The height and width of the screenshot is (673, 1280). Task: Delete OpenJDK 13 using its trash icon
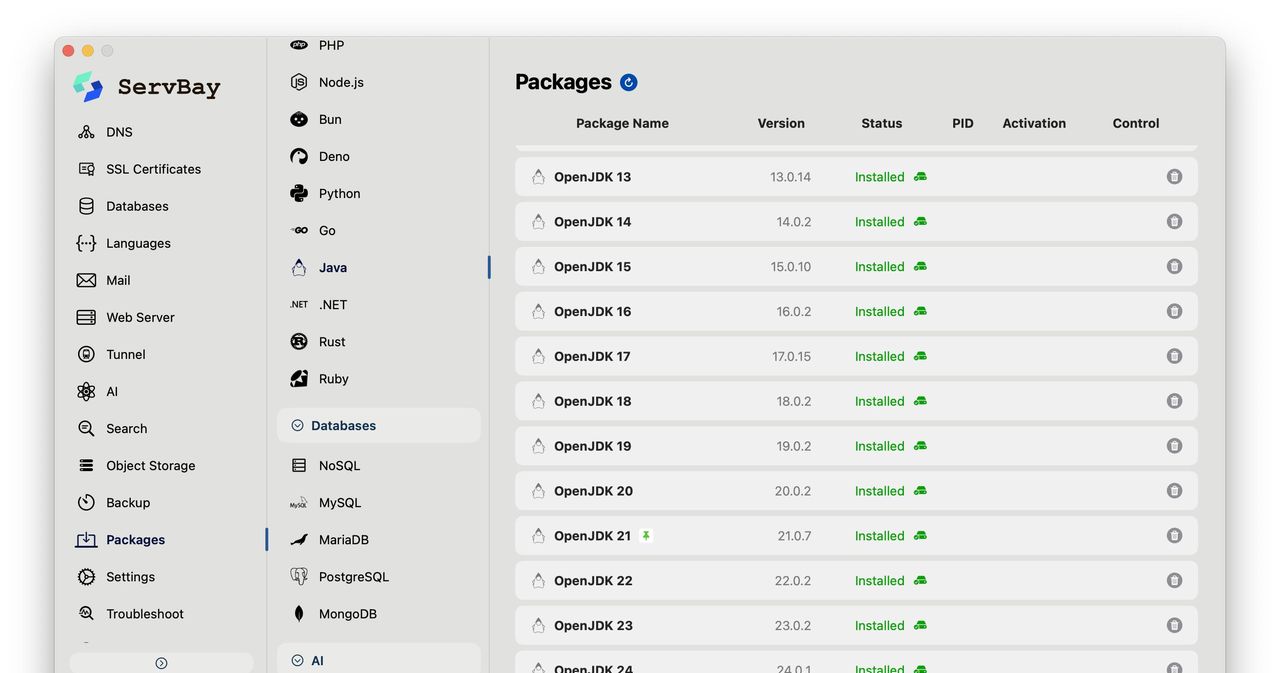[x=1174, y=177]
